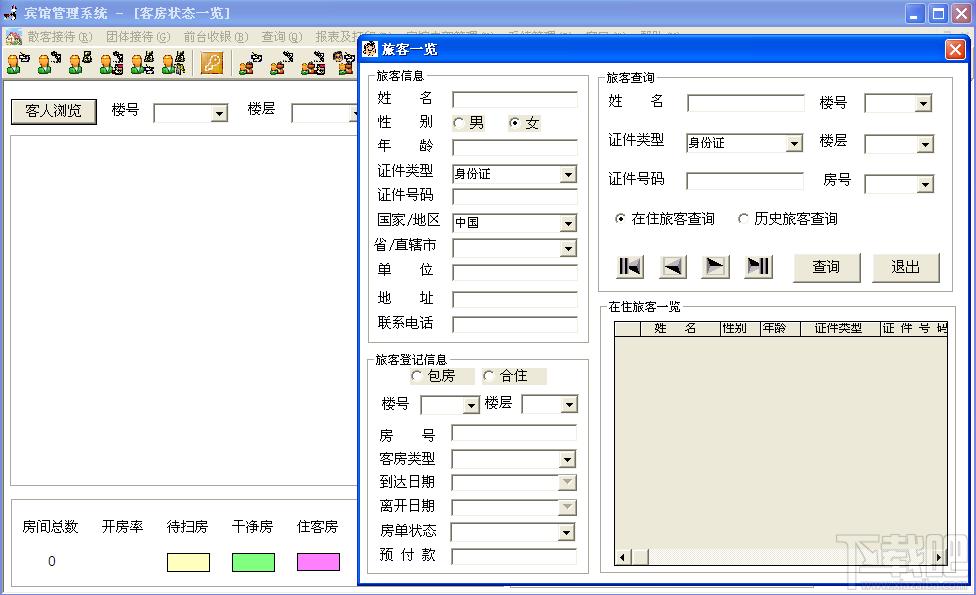Click the house icon in the menu bar

tap(14, 37)
